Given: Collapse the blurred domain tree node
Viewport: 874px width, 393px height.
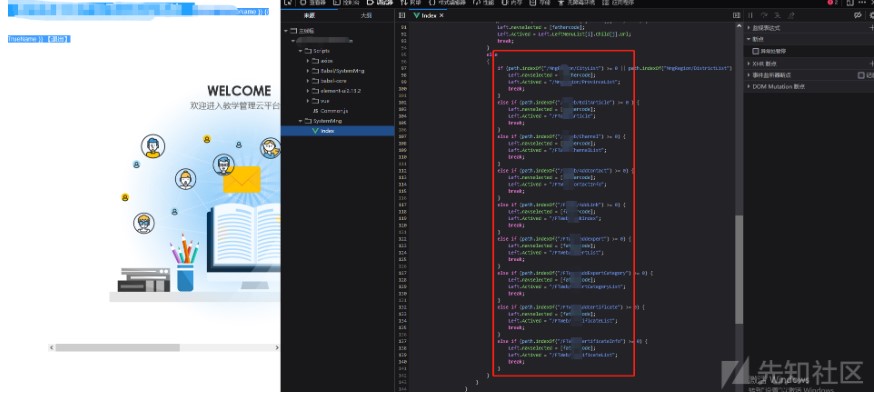Looking at the screenshot, I should (293, 41).
